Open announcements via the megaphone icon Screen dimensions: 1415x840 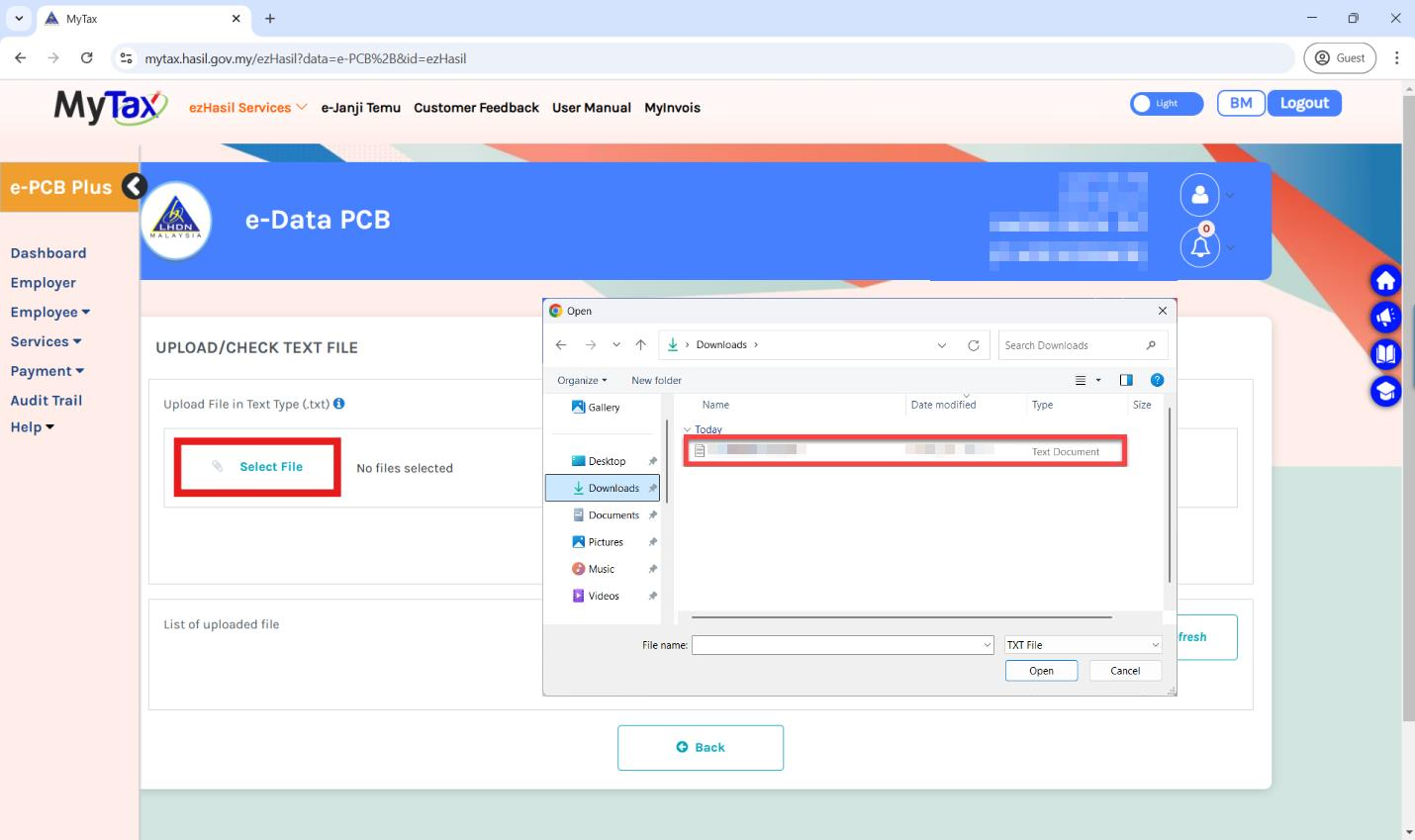pos(1385,317)
